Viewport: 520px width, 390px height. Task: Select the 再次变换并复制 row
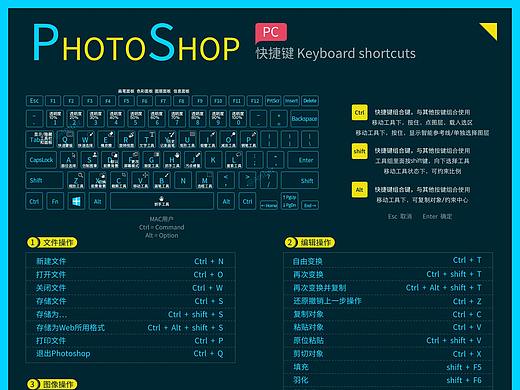pyautogui.click(x=388, y=288)
